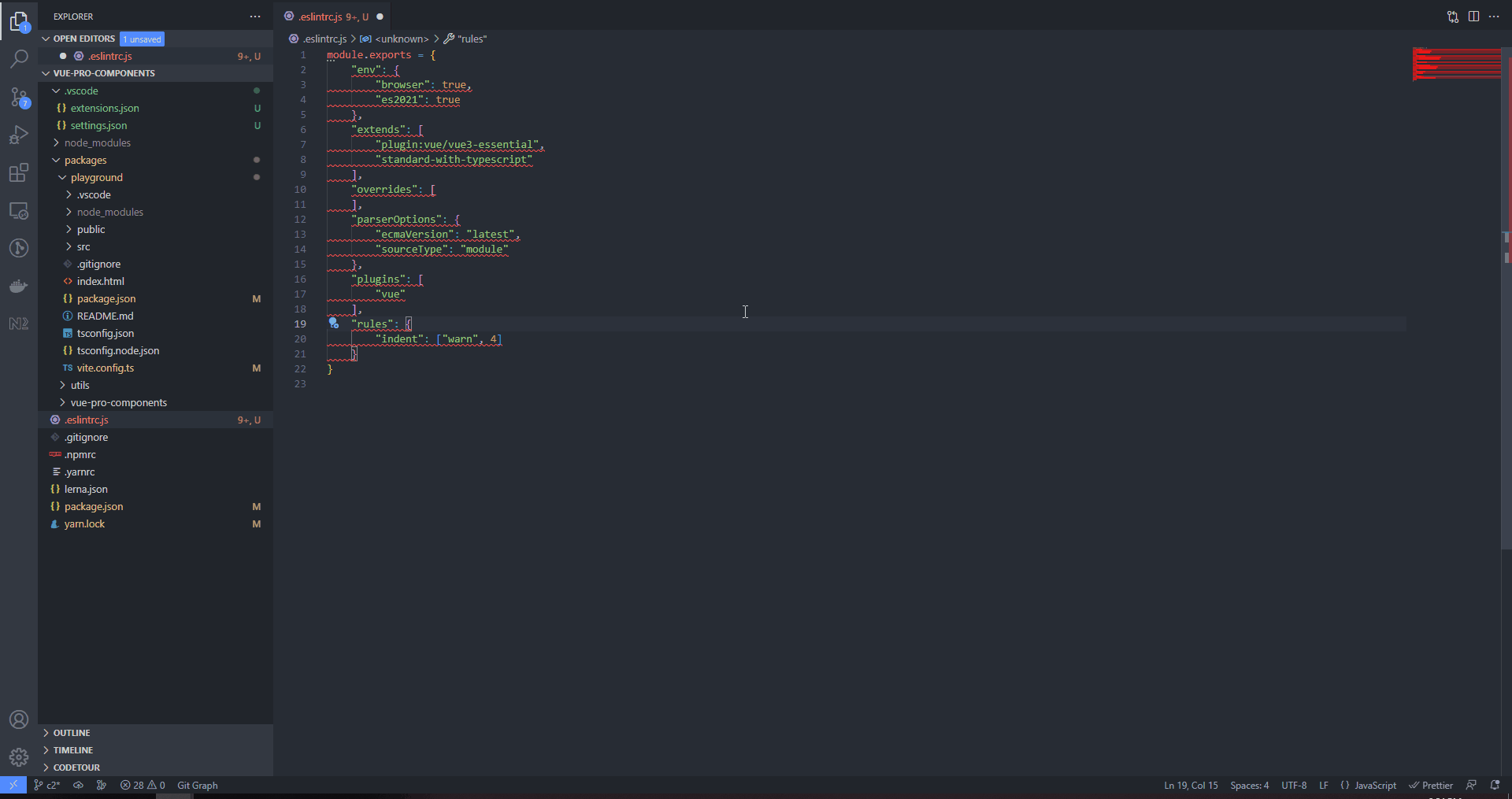
Task: Open the Git Graph activity bar icon
Action: (x=19, y=248)
